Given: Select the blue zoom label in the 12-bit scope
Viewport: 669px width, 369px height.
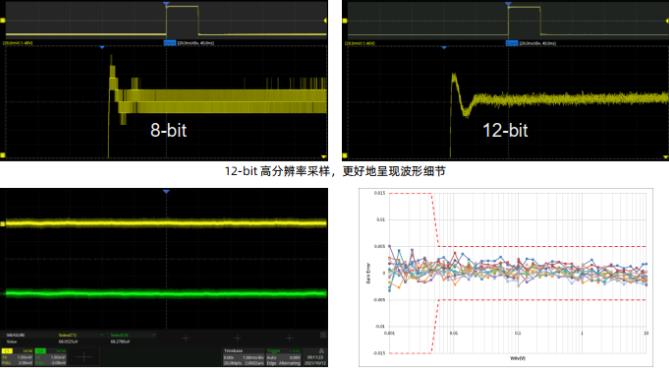Looking at the screenshot, I should tap(512, 43).
